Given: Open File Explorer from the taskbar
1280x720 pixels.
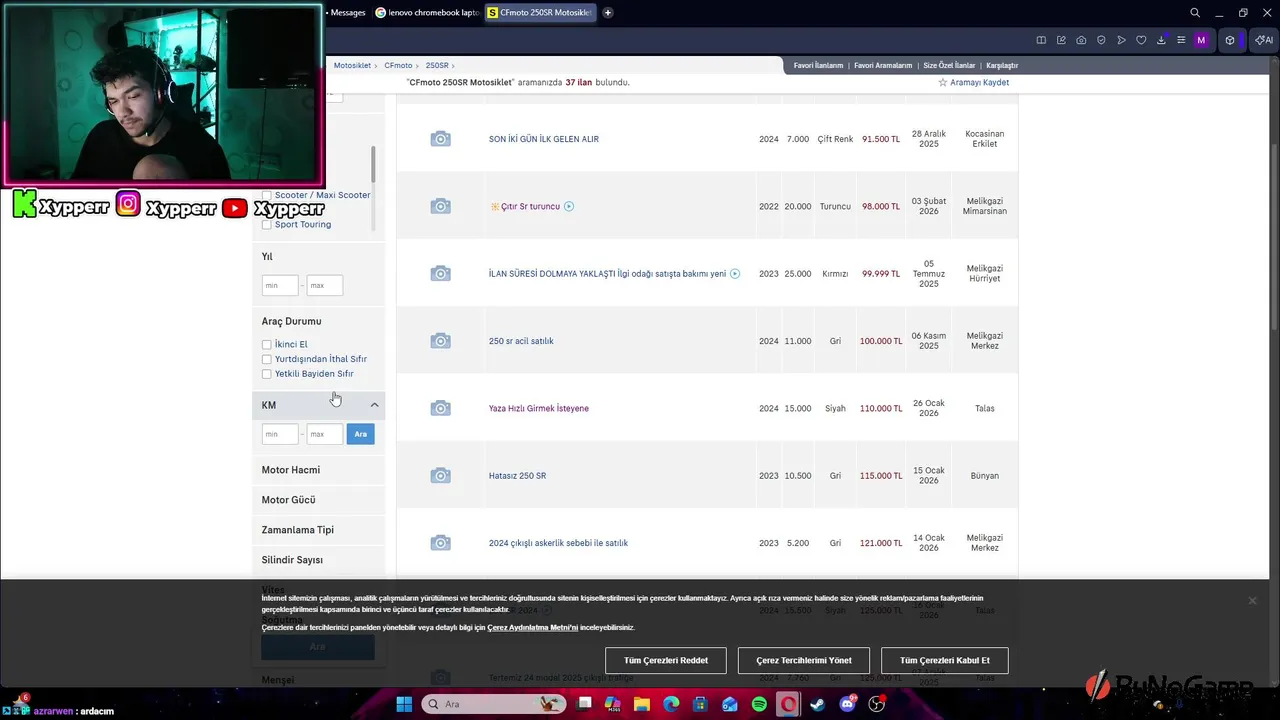Looking at the screenshot, I should (x=642, y=704).
